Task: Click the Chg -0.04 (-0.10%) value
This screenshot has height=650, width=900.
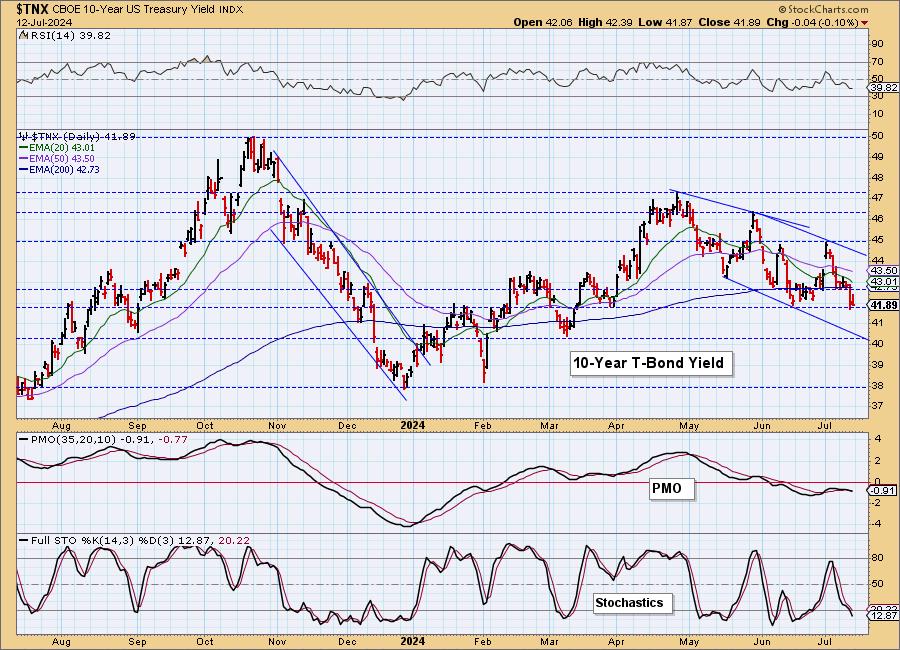Action: (x=813, y=22)
